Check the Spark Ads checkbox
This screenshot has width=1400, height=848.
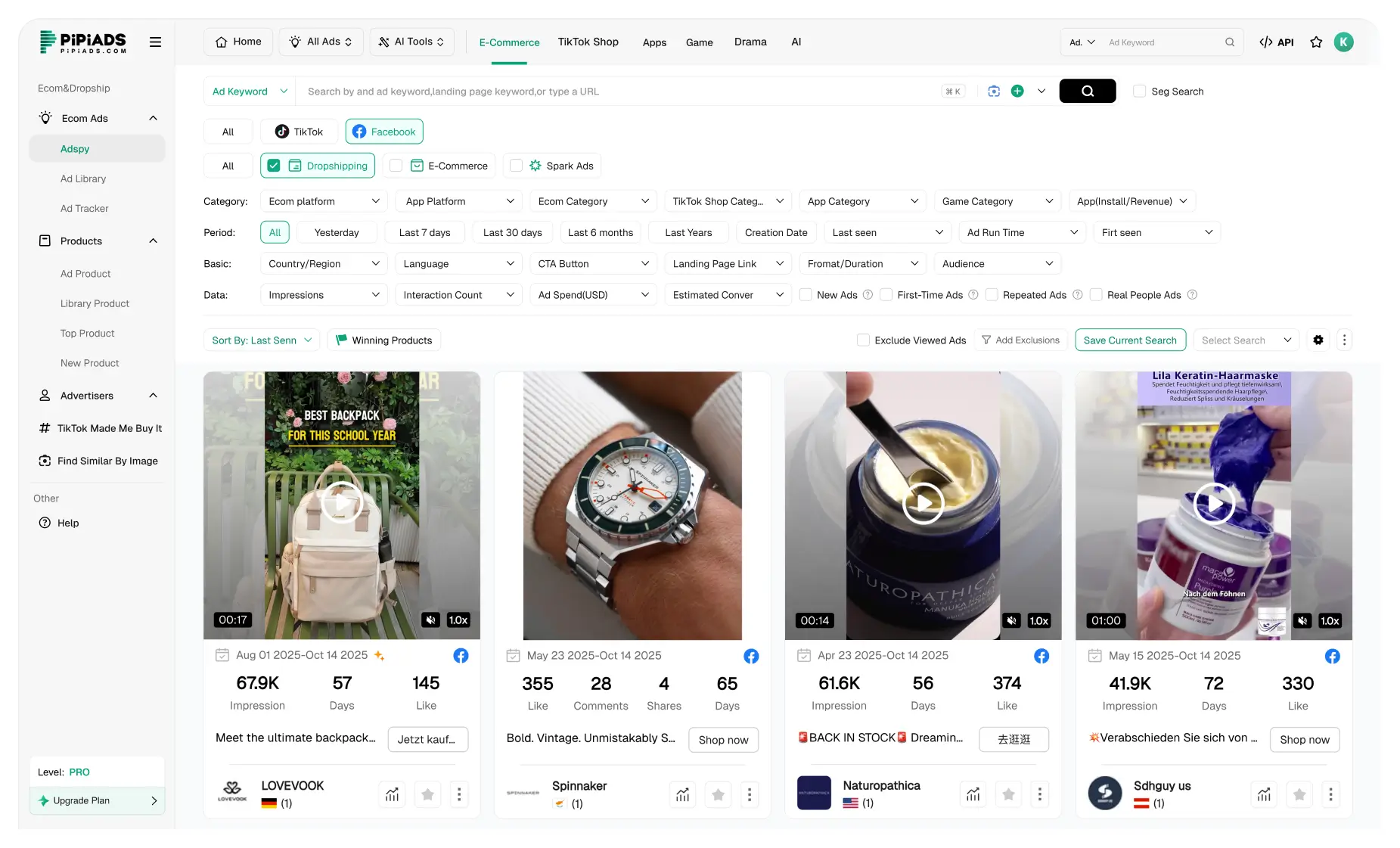(515, 165)
